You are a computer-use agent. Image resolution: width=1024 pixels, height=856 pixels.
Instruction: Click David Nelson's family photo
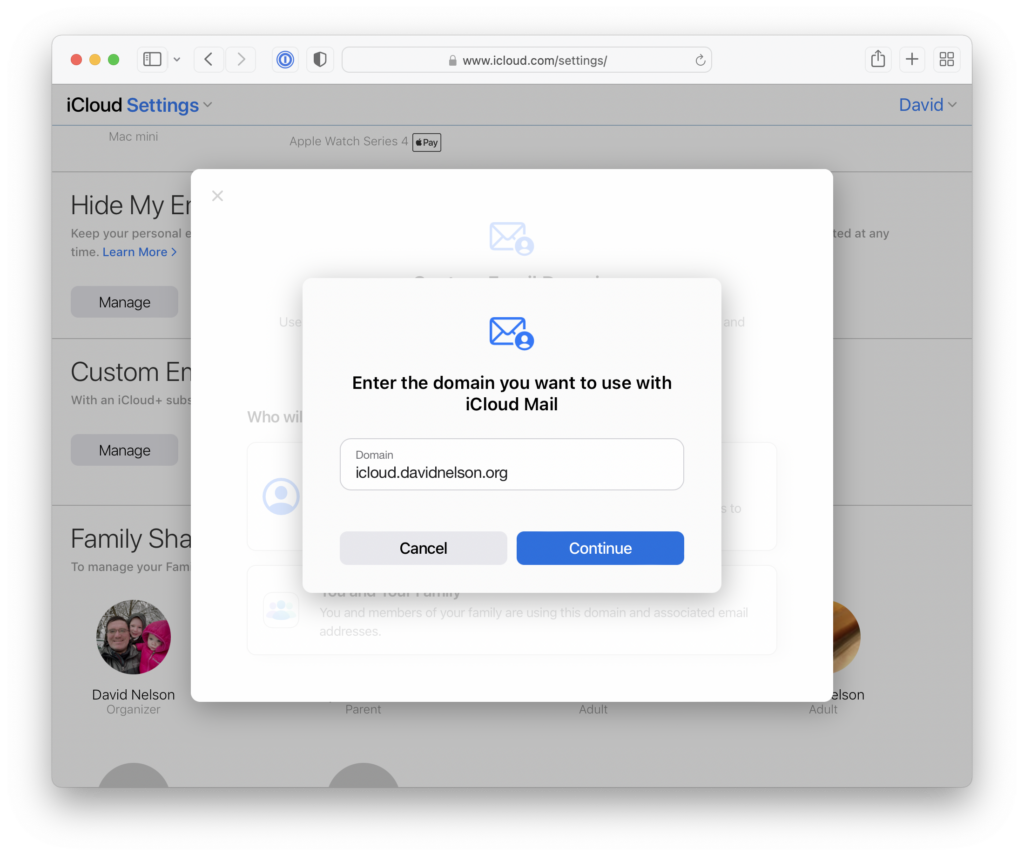[133, 637]
